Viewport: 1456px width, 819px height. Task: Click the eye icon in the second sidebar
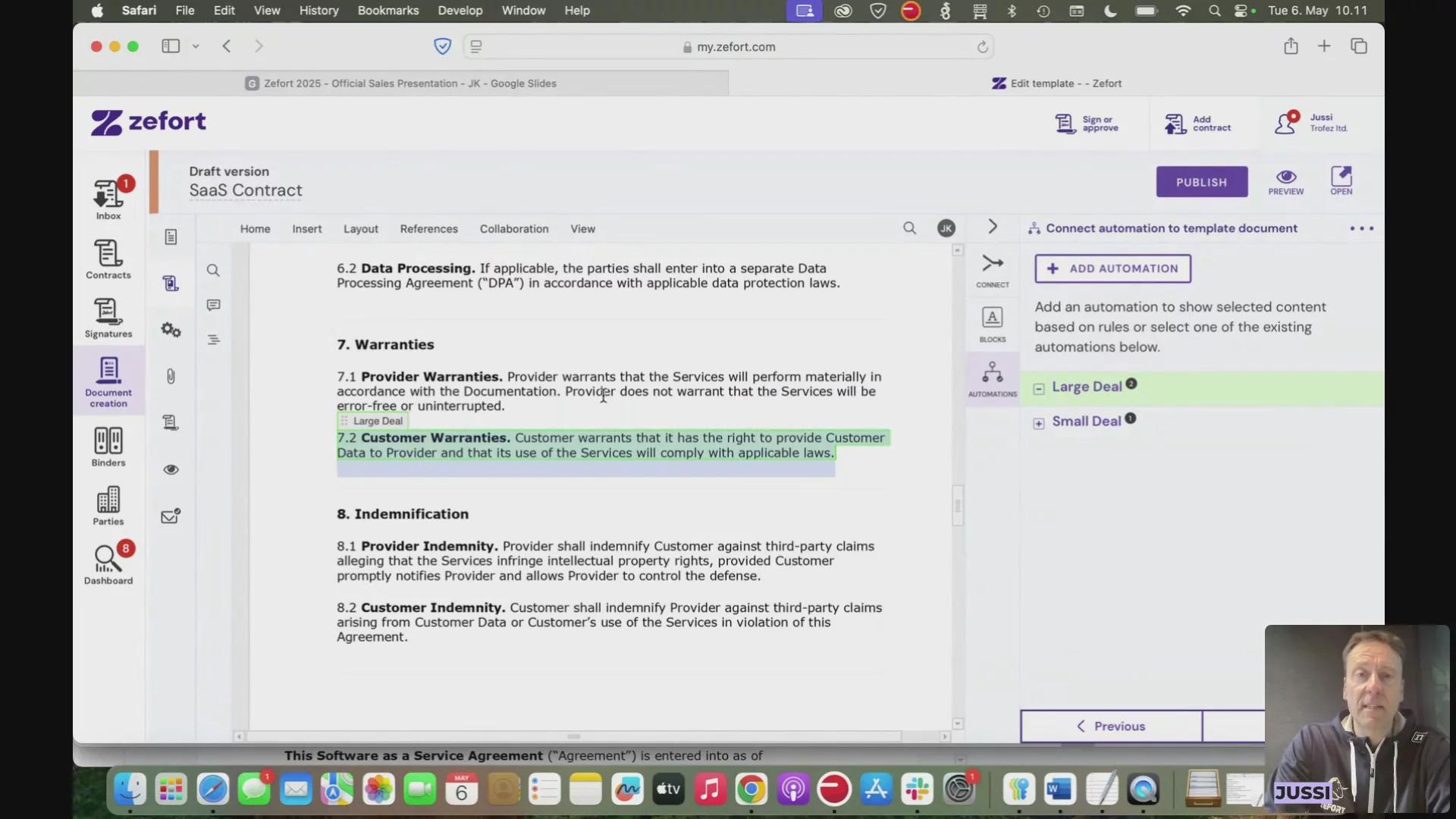[x=171, y=469]
